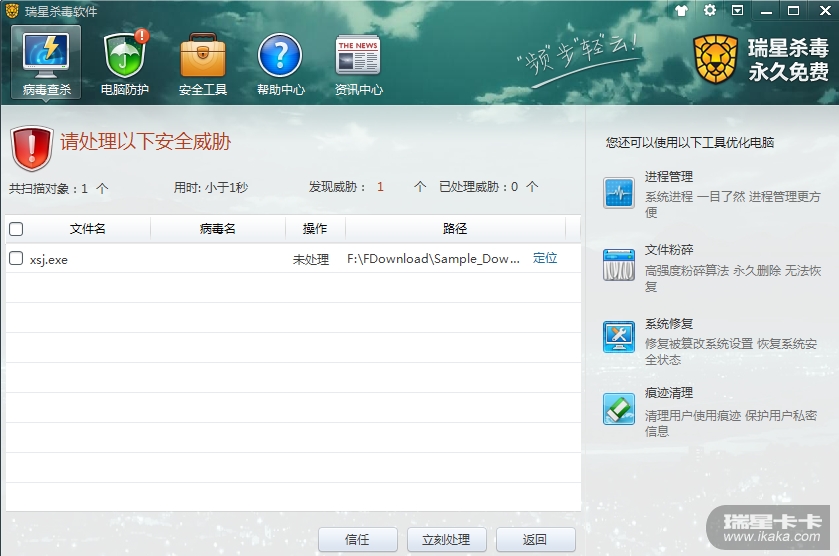Click the 用时: 小于1秒 text

pyautogui.click(x=210, y=187)
